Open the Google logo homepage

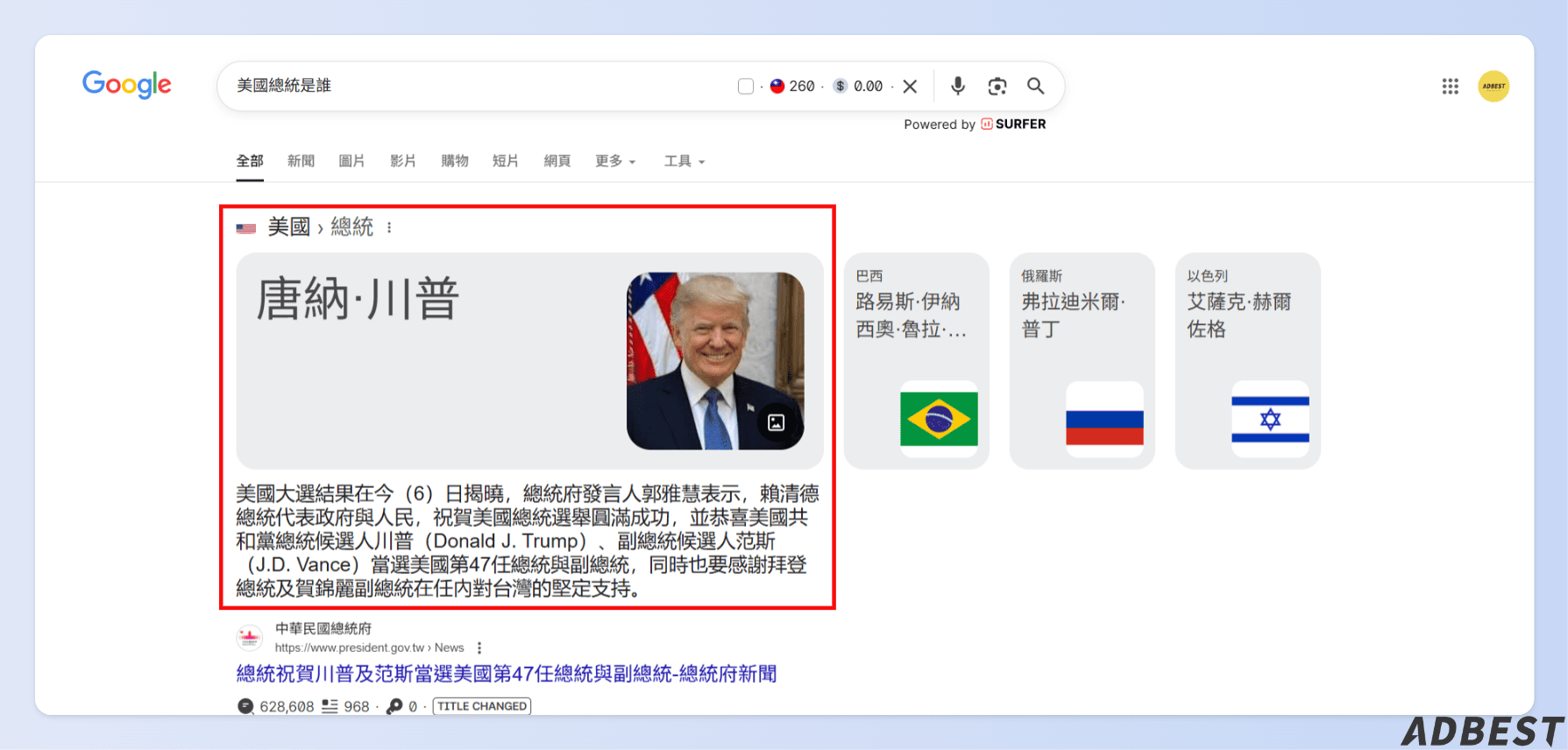coord(127,84)
